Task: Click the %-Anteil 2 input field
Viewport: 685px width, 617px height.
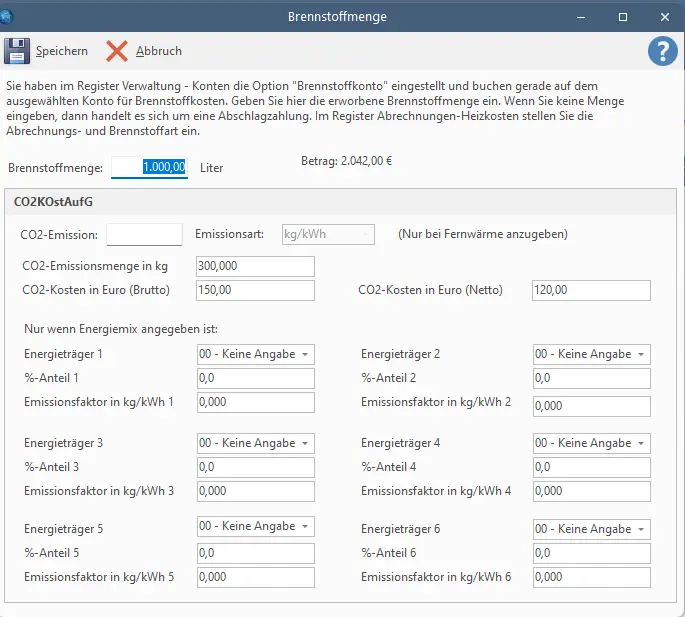Action: pos(592,378)
